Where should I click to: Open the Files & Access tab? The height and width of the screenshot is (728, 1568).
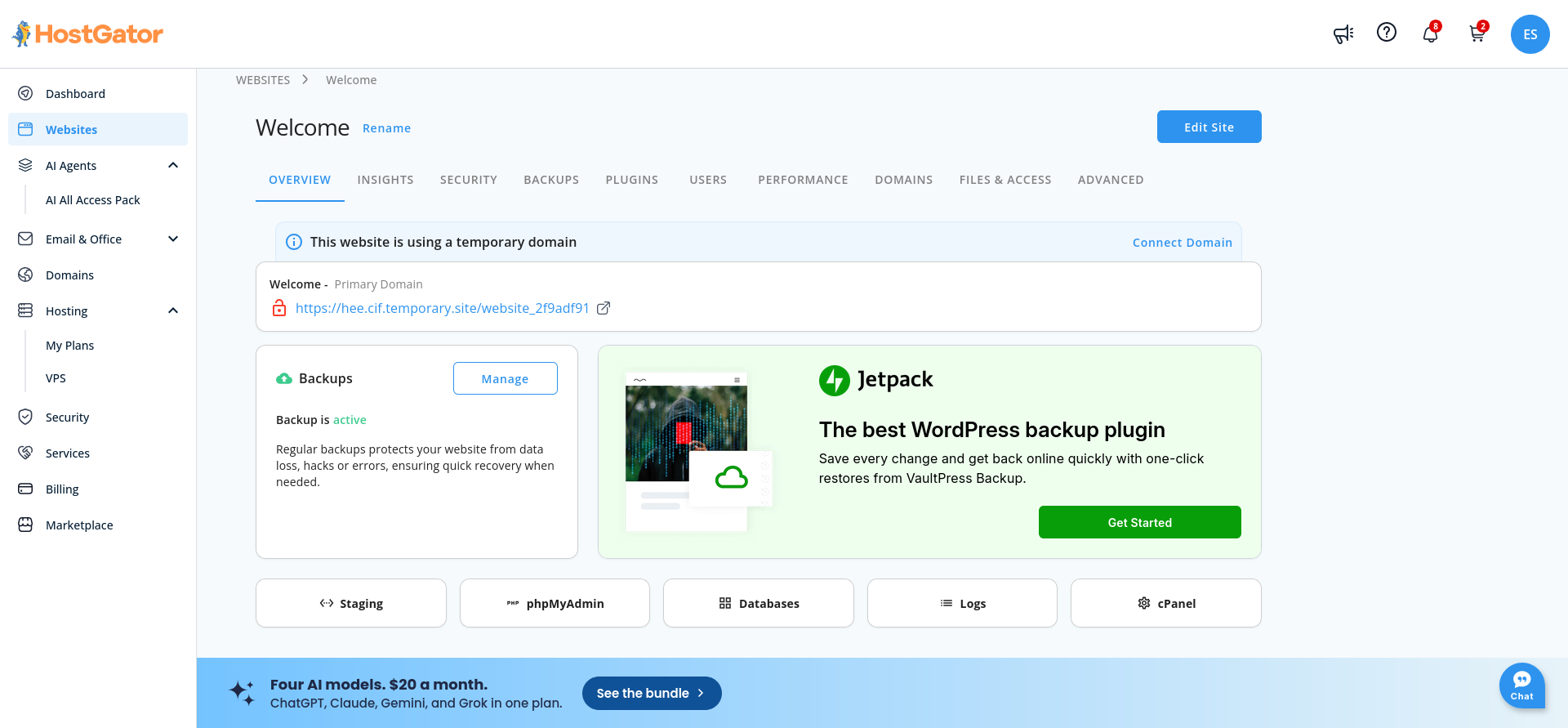(1005, 180)
